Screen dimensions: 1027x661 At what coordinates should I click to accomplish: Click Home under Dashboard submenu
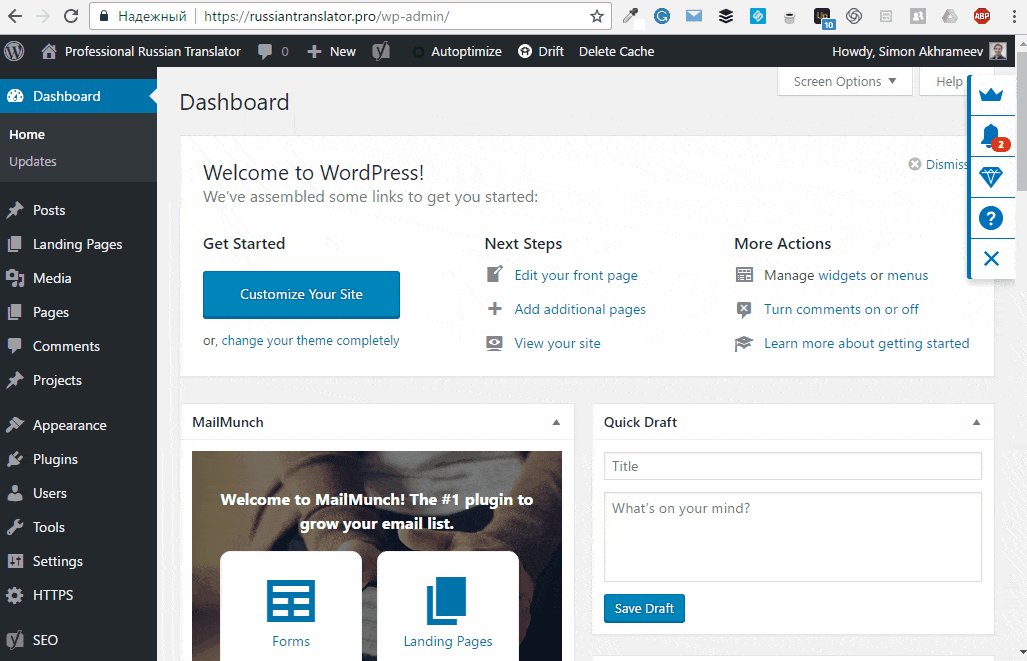point(27,134)
